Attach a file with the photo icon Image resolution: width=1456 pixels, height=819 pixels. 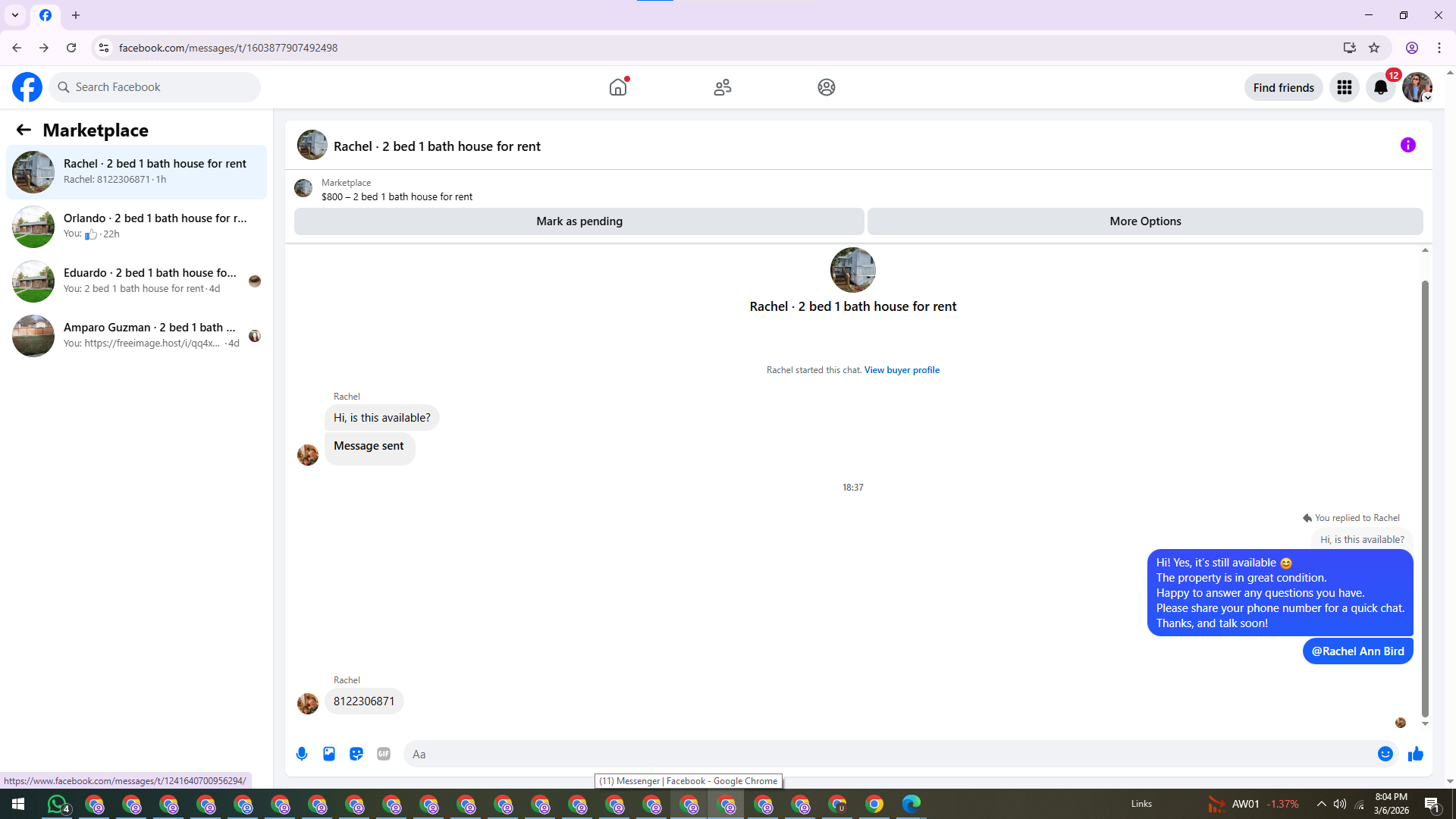coord(329,754)
